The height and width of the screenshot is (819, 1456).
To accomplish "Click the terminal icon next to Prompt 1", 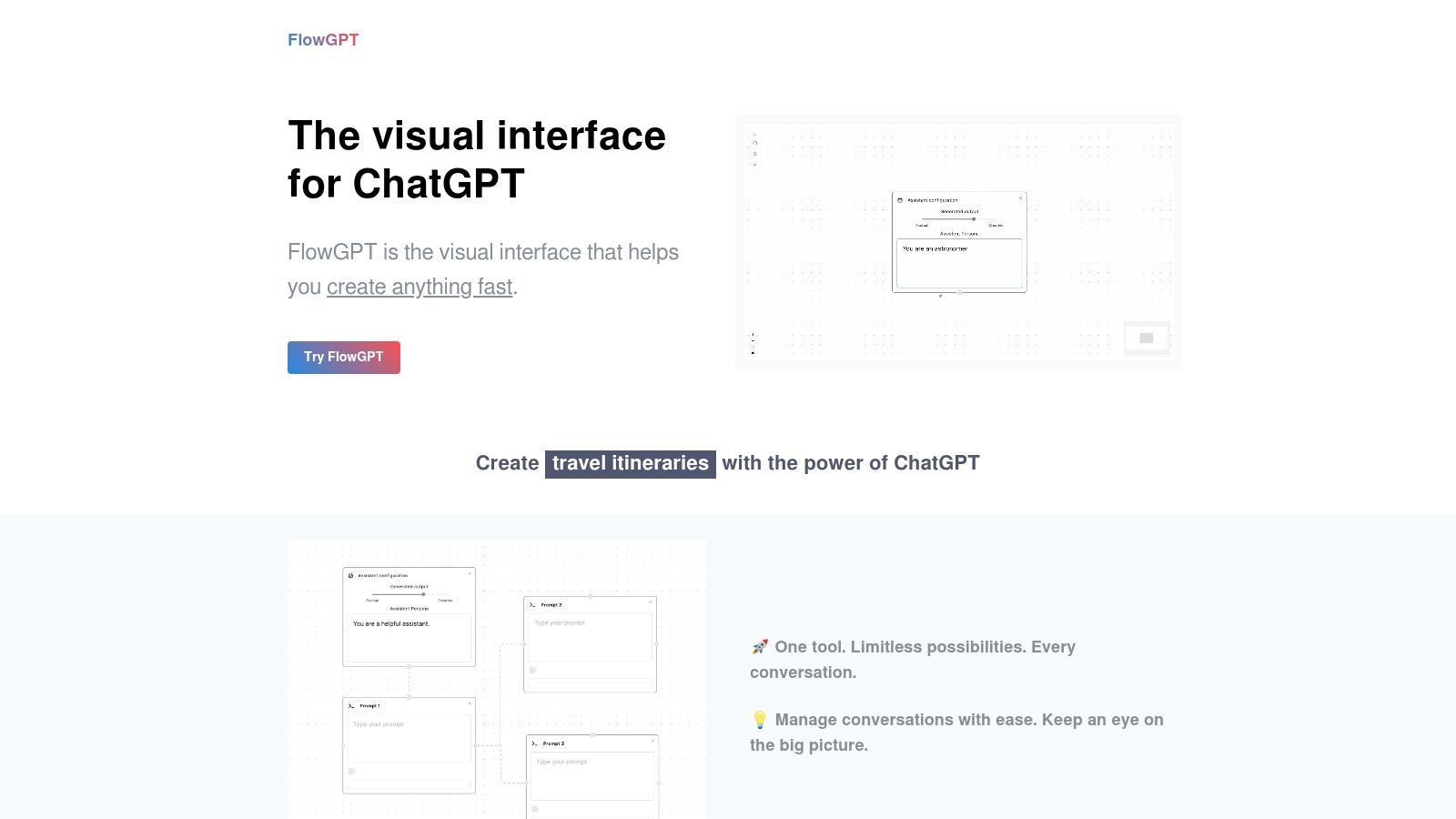I will [351, 705].
